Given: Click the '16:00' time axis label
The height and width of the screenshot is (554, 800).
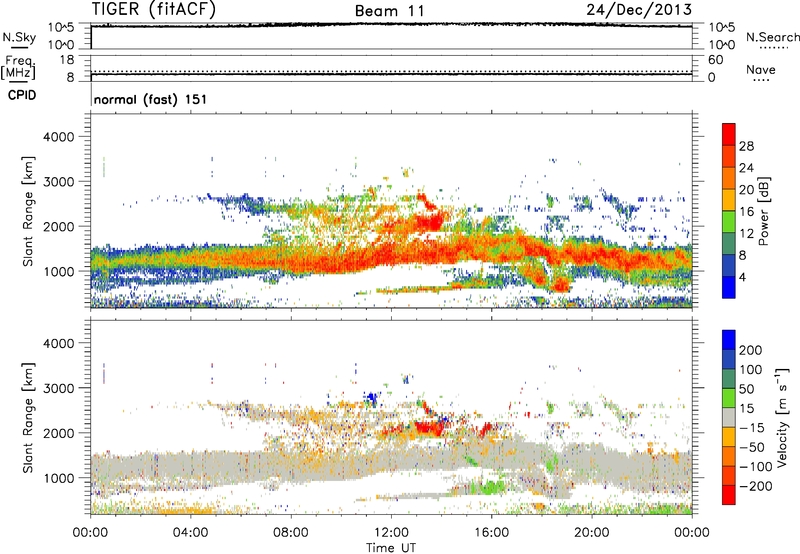Looking at the screenshot, I should 491,533.
